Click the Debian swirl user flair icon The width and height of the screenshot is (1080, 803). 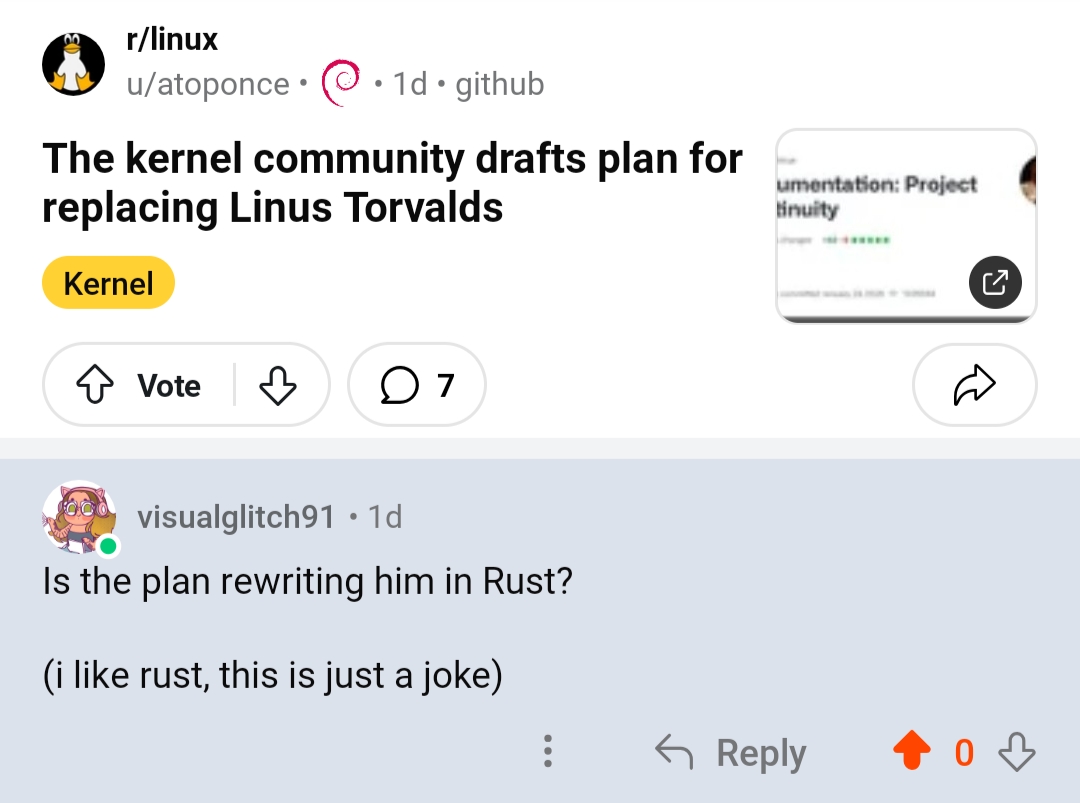(x=341, y=84)
